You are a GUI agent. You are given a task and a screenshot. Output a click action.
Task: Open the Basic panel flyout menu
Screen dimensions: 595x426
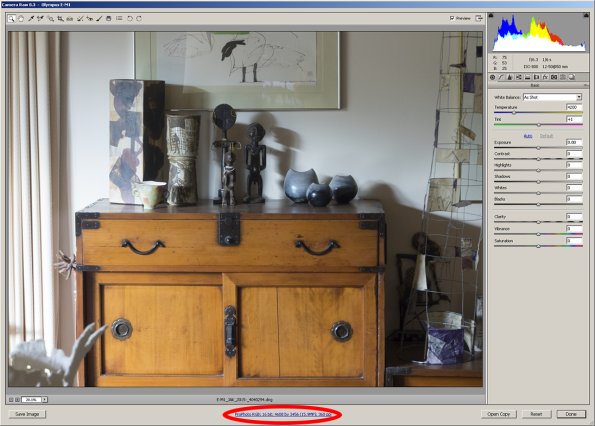[x=586, y=85]
